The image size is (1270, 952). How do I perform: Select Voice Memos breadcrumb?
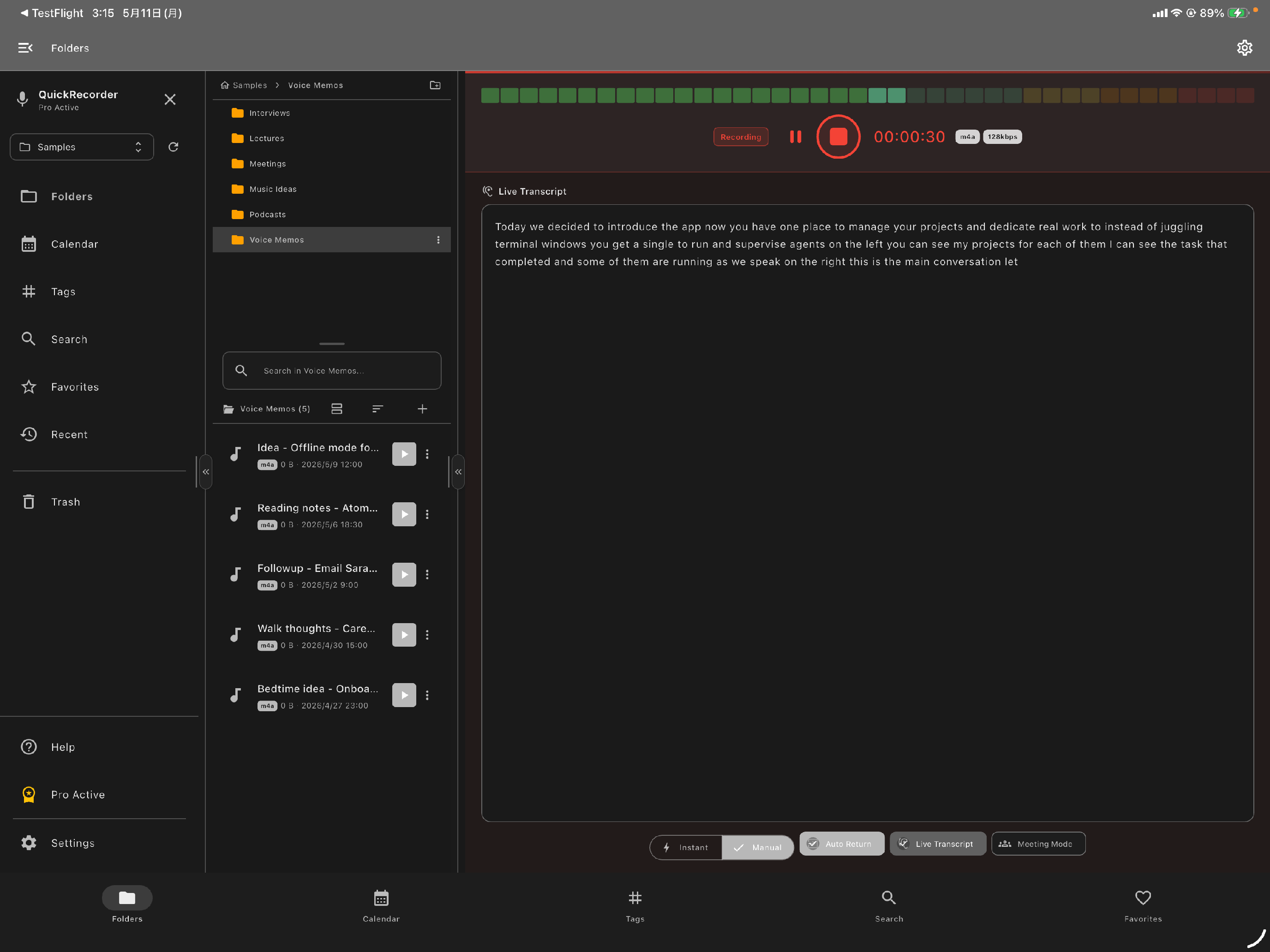point(315,85)
